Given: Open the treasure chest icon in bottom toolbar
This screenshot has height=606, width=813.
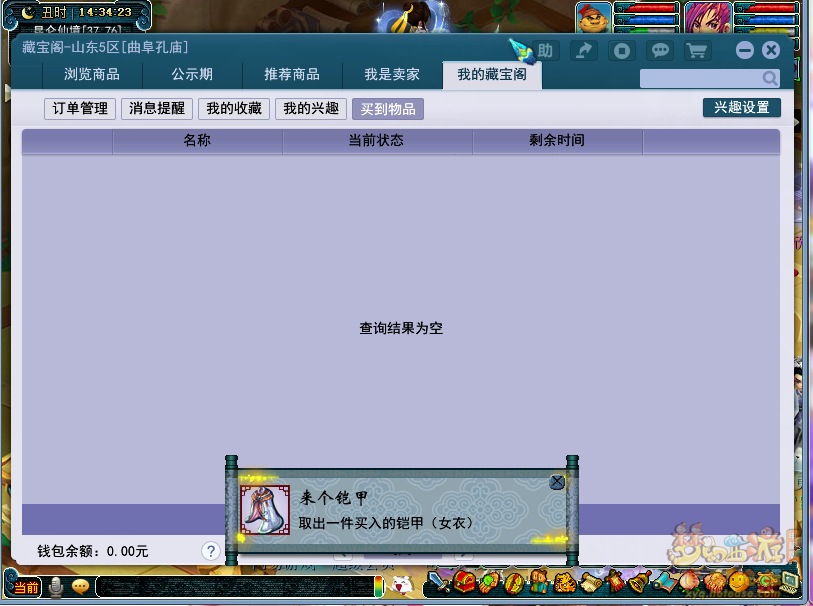Looking at the screenshot, I should pos(464,581).
